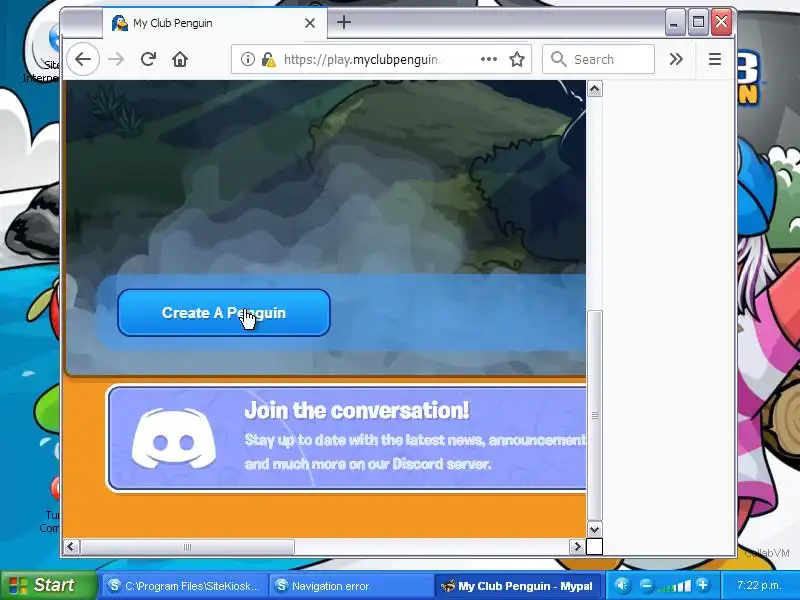
Task: Open the hamburger application menu
Action: click(715, 59)
